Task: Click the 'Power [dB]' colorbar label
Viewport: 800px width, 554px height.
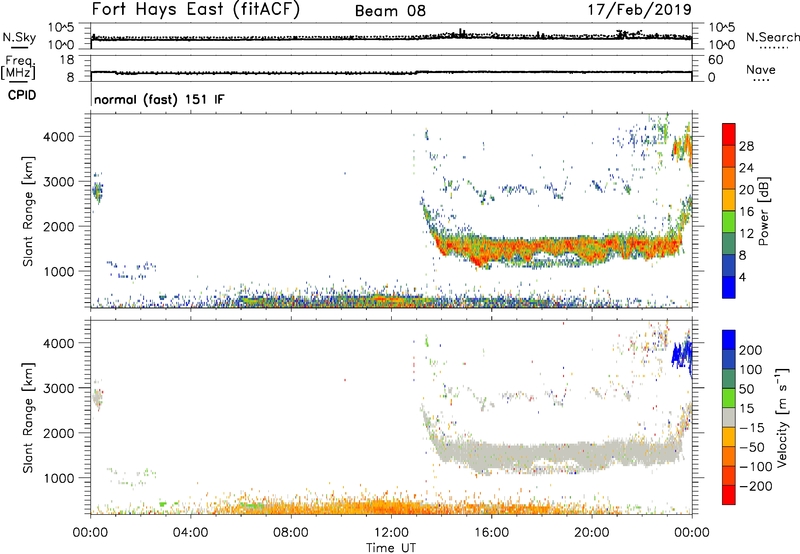Action: (x=763, y=211)
